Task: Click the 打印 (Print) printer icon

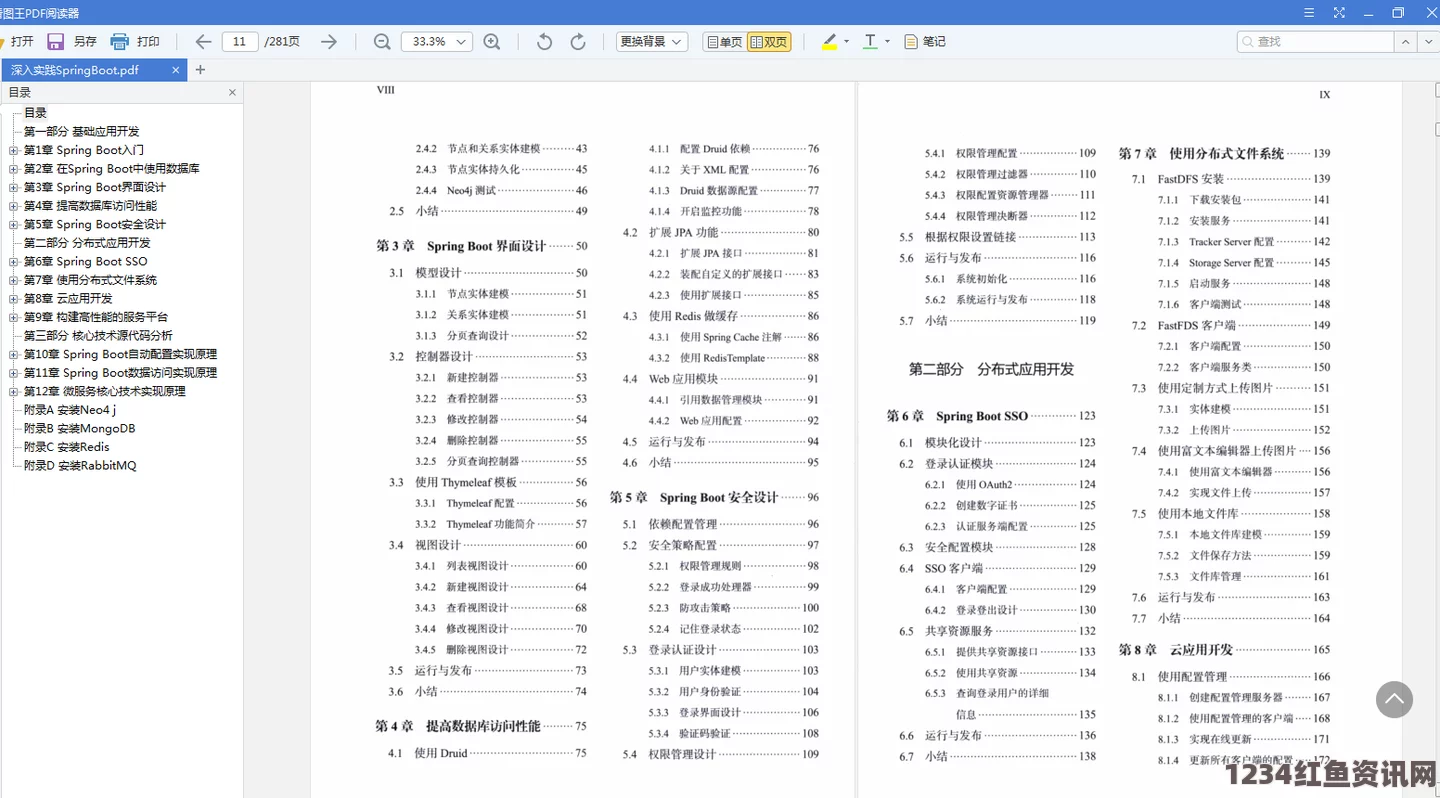Action: tap(119, 41)
